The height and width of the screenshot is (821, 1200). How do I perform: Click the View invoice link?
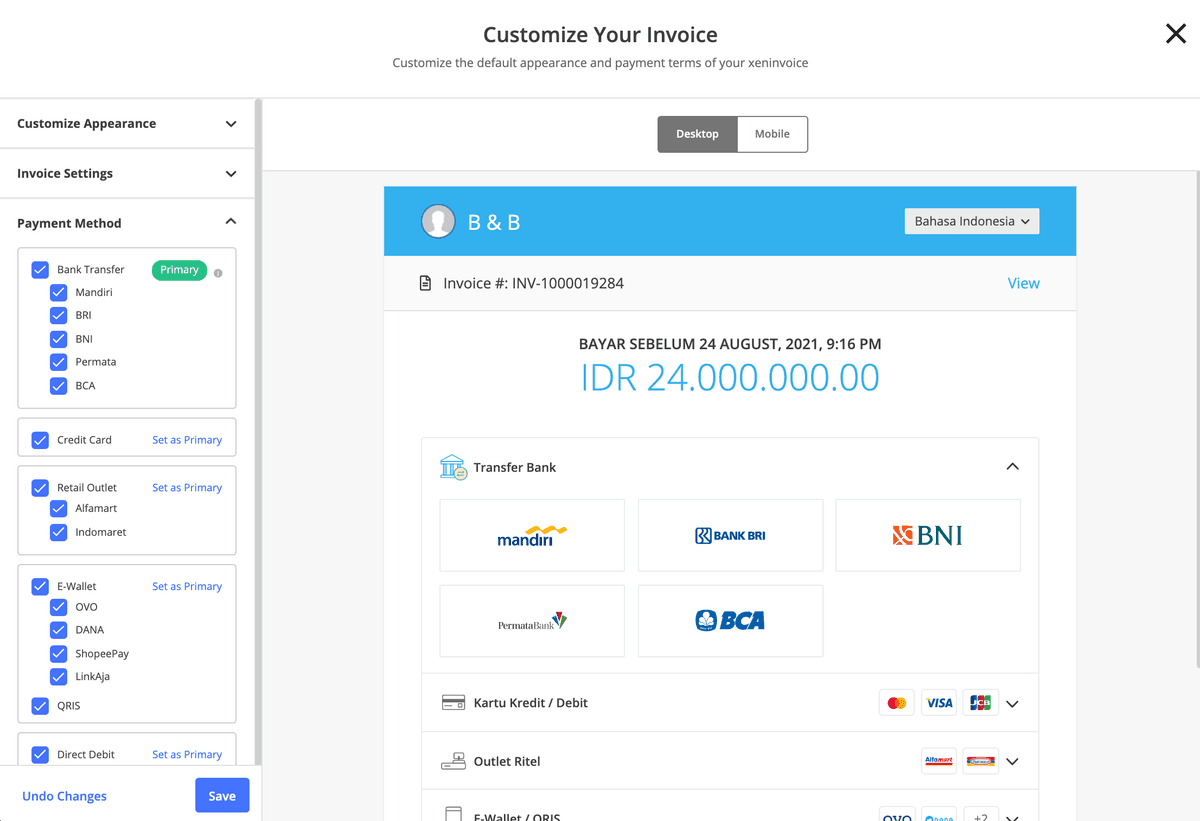1023,283
